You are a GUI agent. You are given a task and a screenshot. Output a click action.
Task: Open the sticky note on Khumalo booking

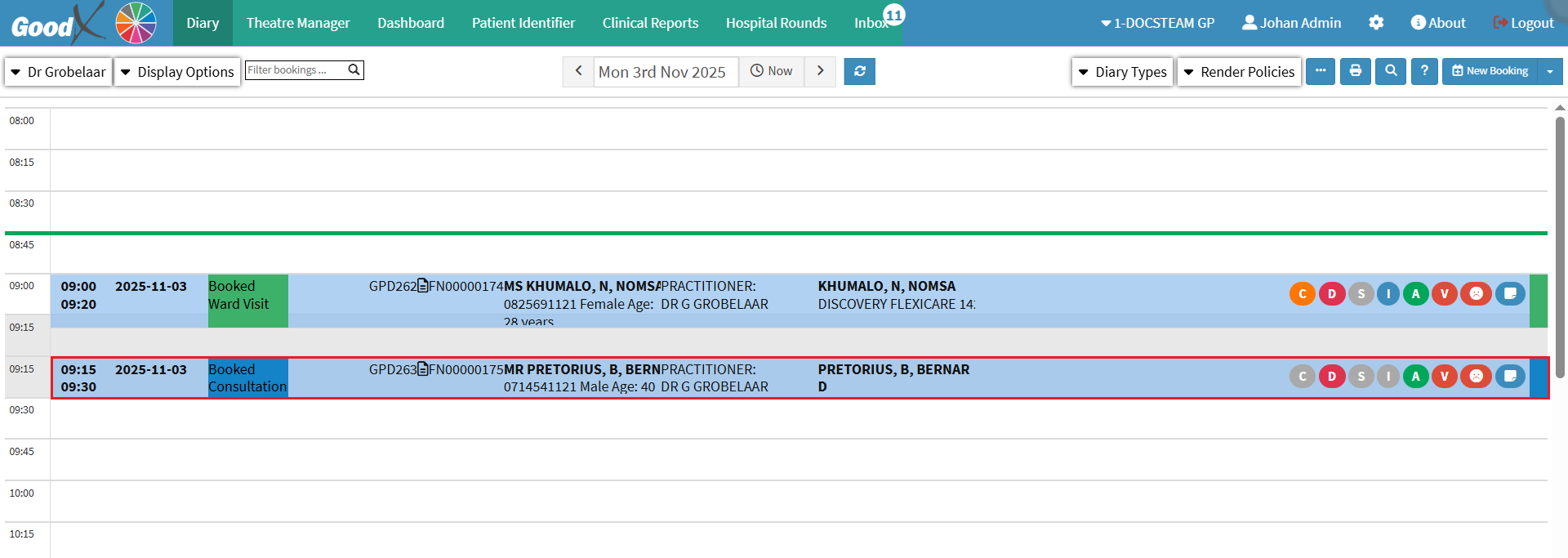pos(1509,294)
